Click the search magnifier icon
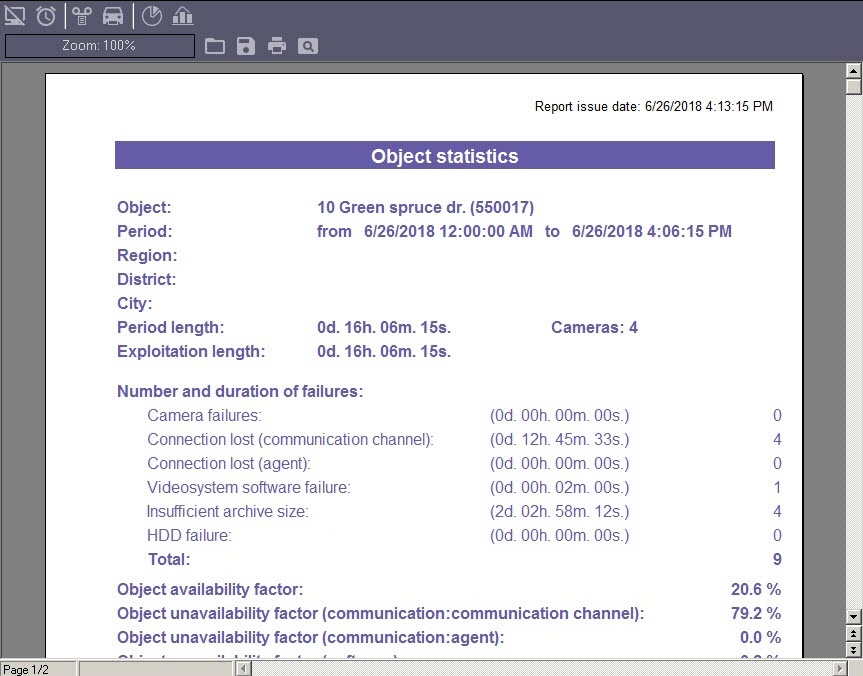Image resolution: width=863 pixels, height=676 pixels. [307, 46]
